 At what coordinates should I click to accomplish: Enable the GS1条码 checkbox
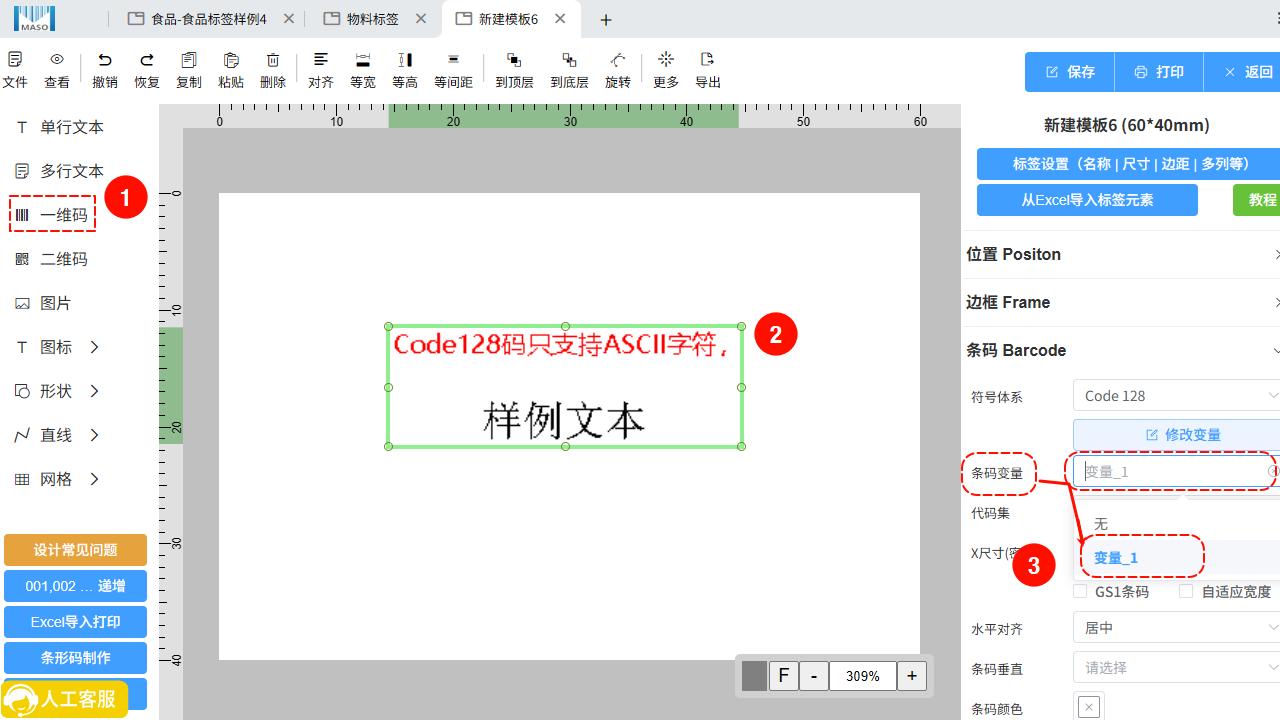pyautogui.click(x=1080, y=592)
